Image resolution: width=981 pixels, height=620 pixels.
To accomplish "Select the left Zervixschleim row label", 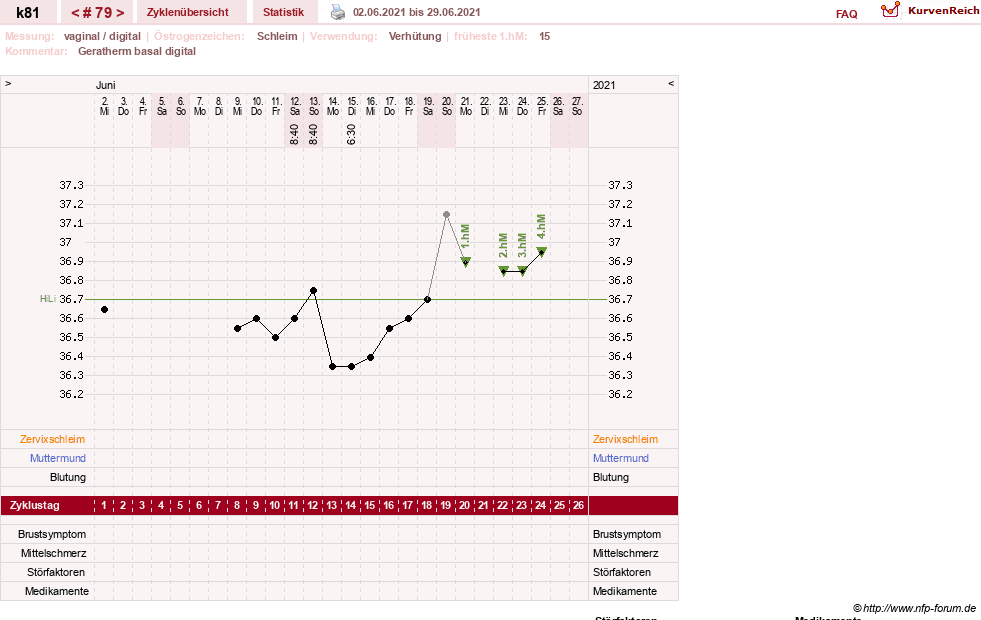I will 53,439.
